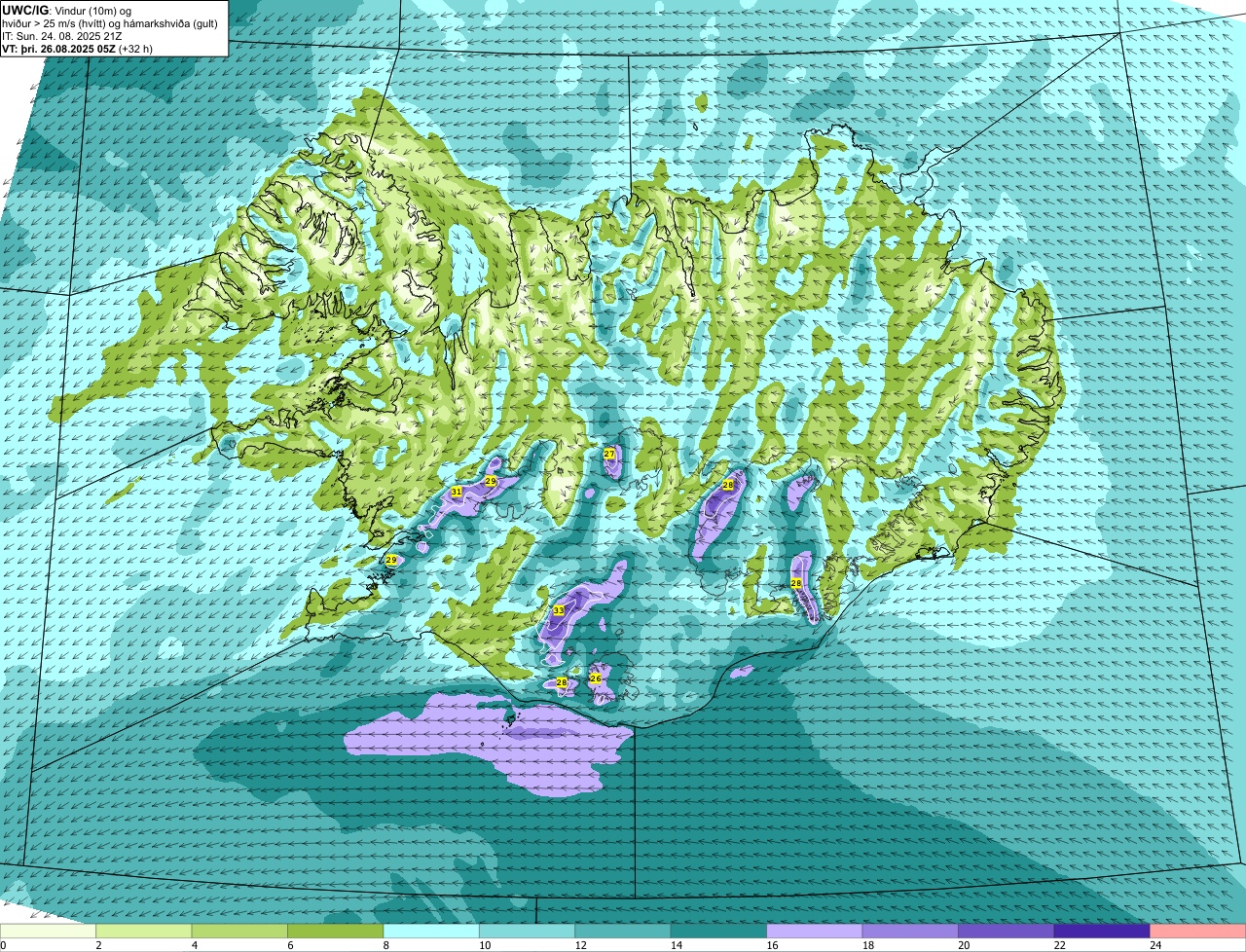Click the scale tick label 6
This screenshot has height=952, width=1246.
(288, 944)
